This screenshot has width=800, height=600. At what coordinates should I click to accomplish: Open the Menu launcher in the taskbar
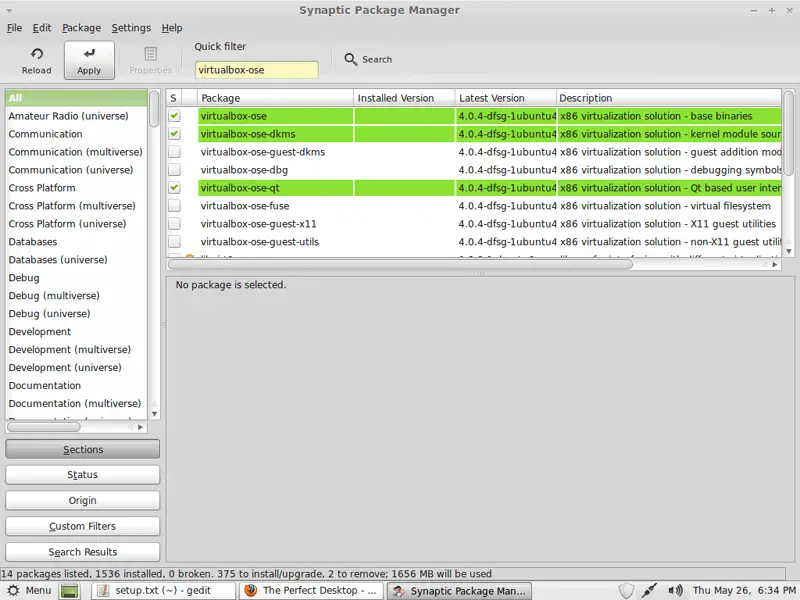click(x=29, y=590)
